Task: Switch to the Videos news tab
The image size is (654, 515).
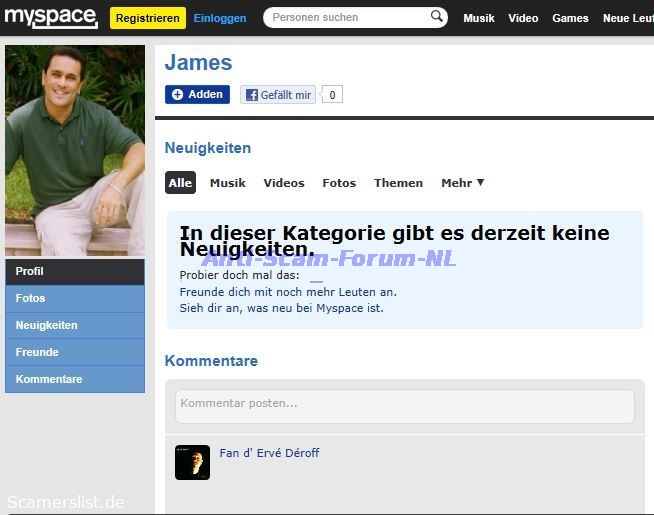Action: pos(284,183)
